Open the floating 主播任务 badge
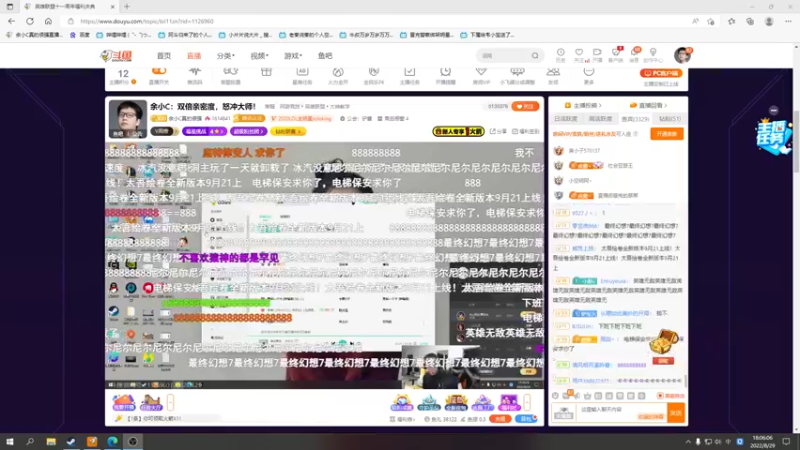Screen dimensions: 800x450 pyautogui.click(x=773, y=136)
